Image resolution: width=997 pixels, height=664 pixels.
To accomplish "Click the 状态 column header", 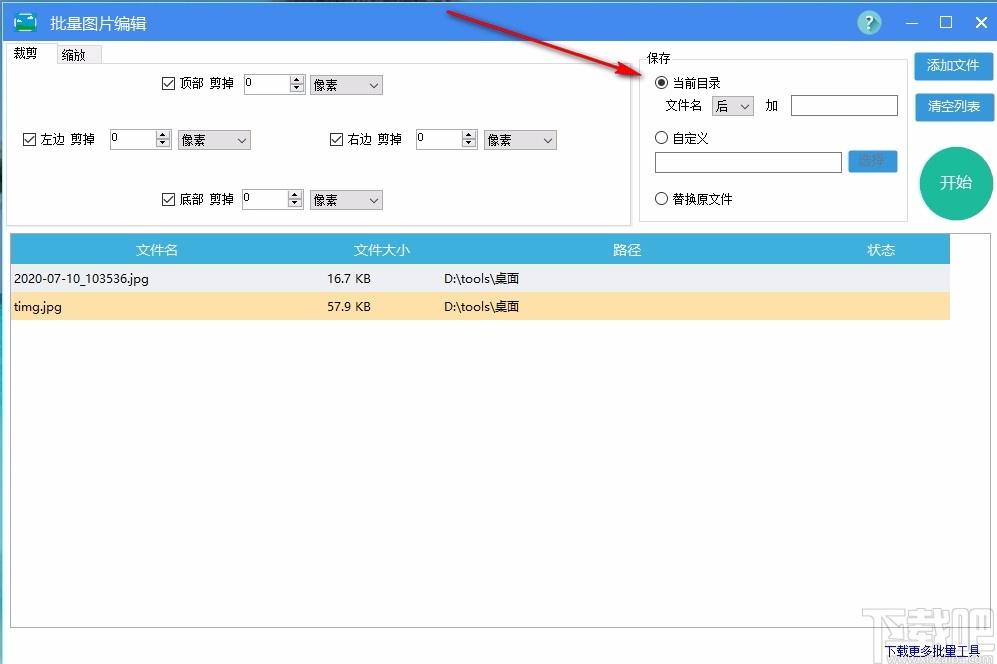I will [881, 250].
